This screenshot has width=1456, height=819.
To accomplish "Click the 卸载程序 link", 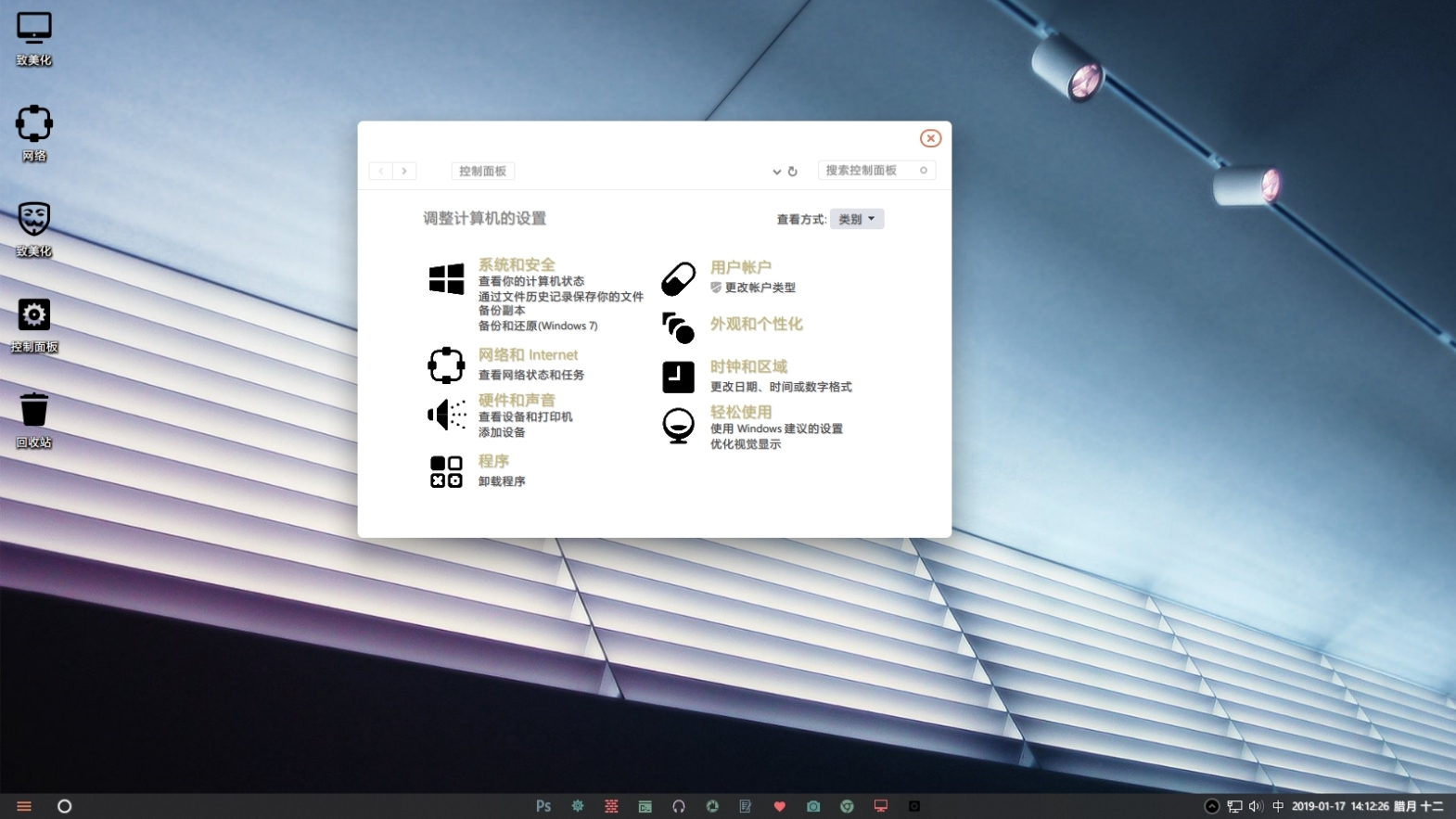I will (x=502, y=481).
